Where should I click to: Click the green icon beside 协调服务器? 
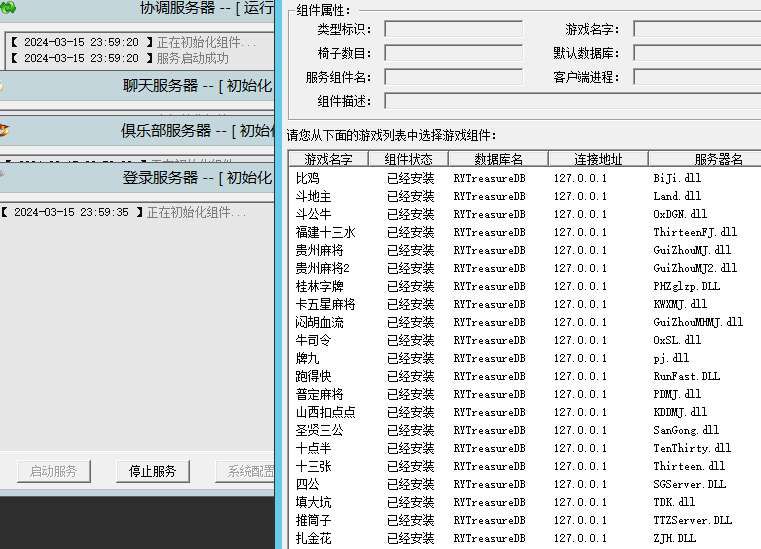(x=7, y=8)
